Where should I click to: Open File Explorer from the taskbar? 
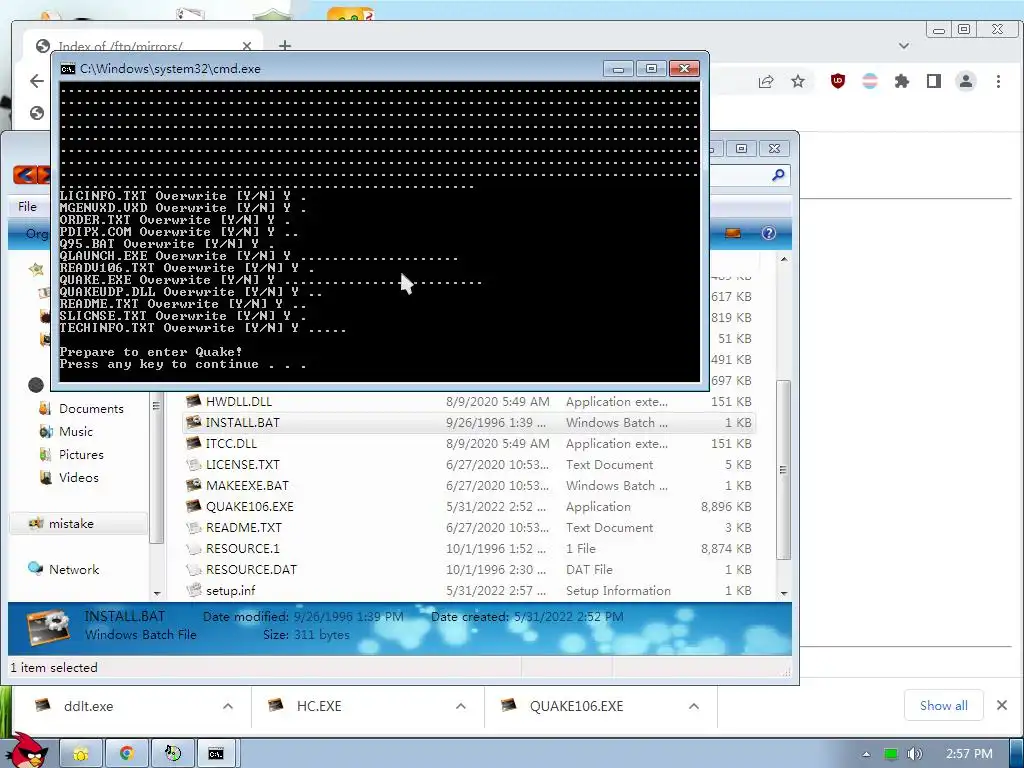81,754
